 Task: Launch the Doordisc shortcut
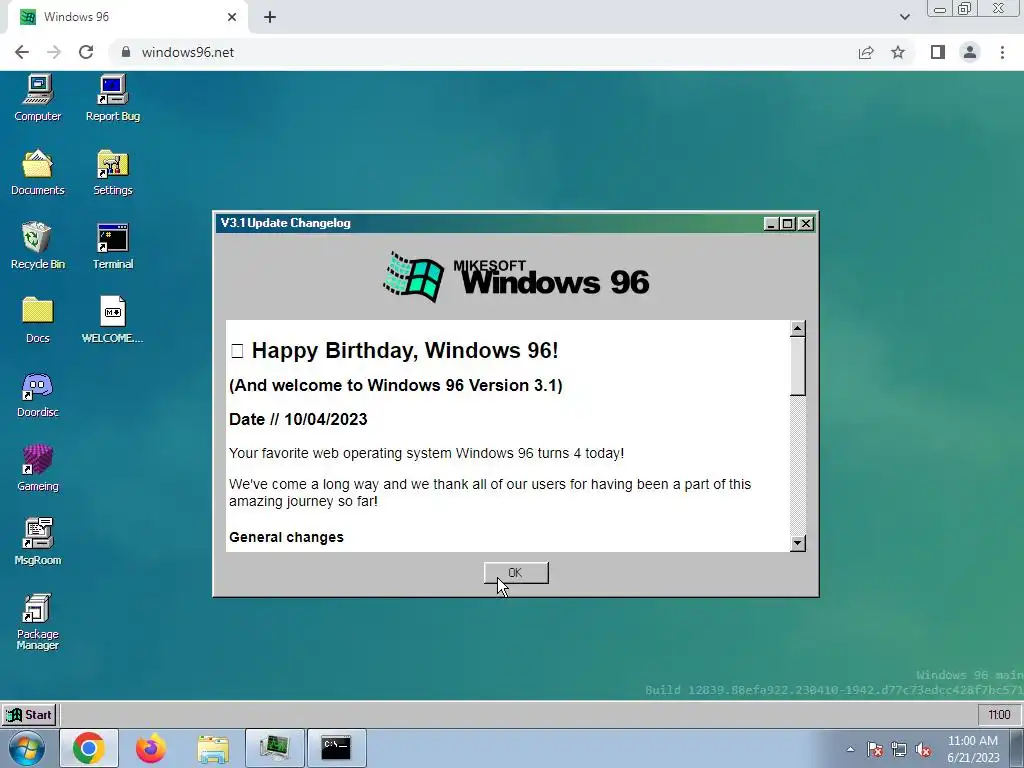37,394
